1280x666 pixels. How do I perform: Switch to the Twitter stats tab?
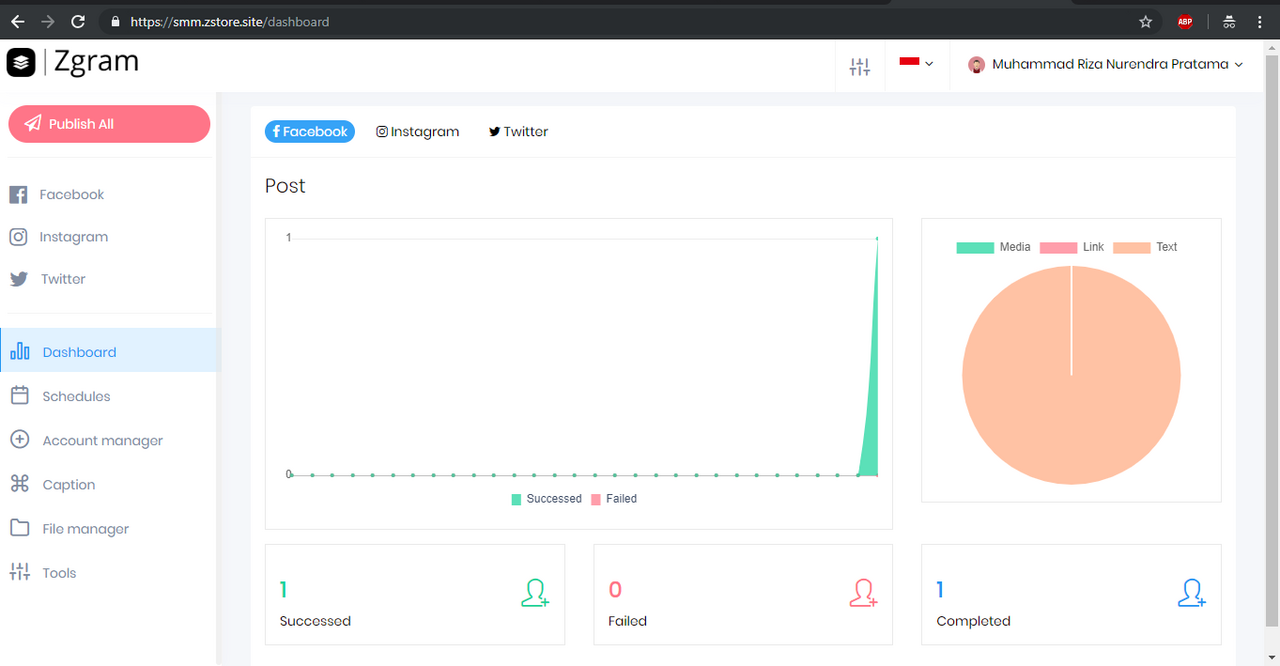pos(518,131)
